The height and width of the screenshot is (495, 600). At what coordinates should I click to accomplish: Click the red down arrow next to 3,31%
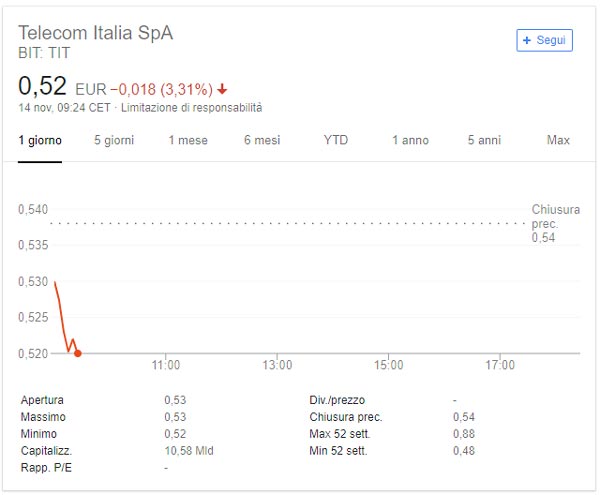click(x=222, y=90)
